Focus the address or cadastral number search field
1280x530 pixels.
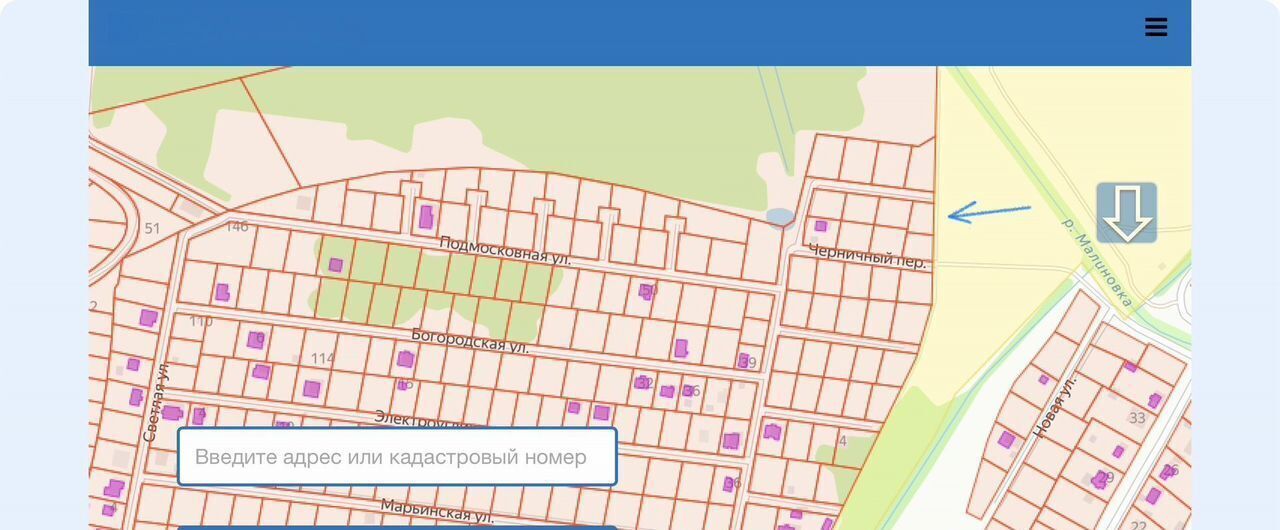coord(397,457)
